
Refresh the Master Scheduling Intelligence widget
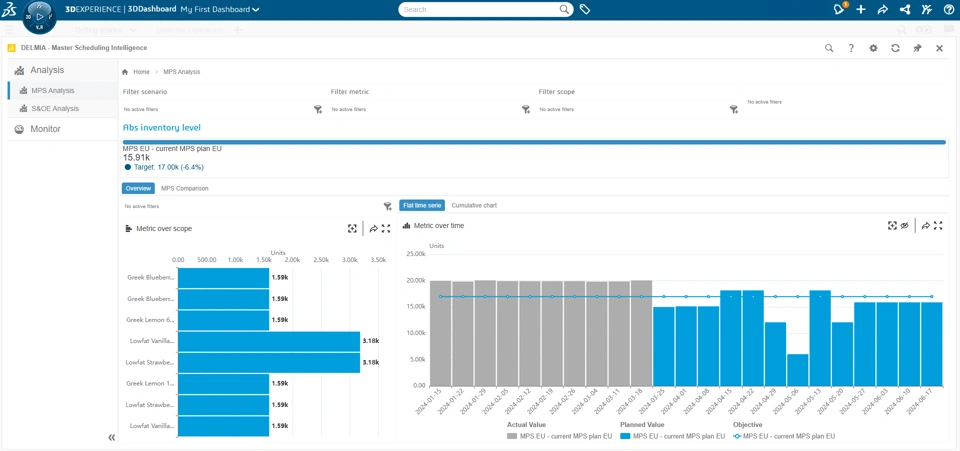point(895,48)
